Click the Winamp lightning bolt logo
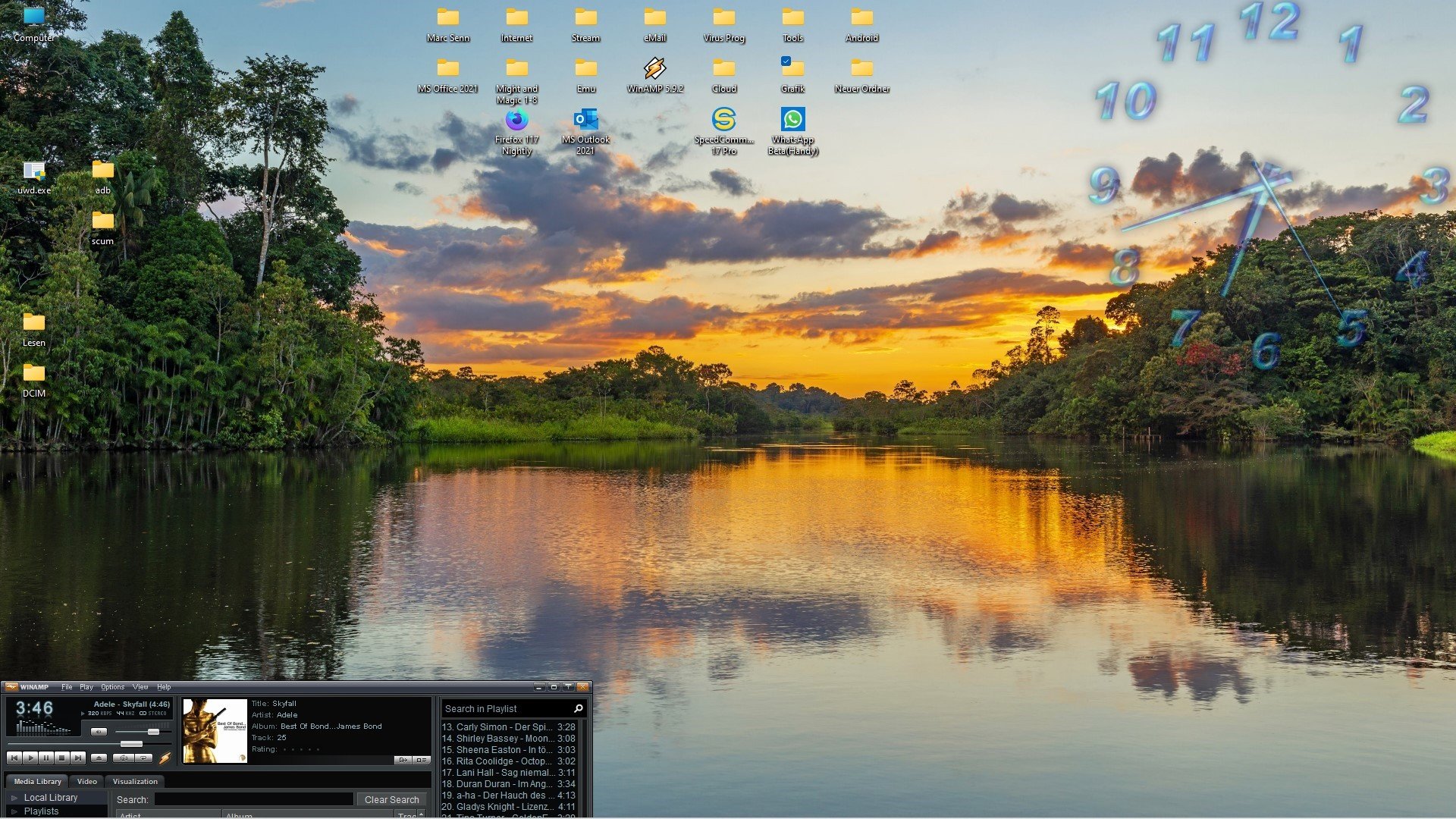This screenshot has width=1456, height=819. click(165, 758)
